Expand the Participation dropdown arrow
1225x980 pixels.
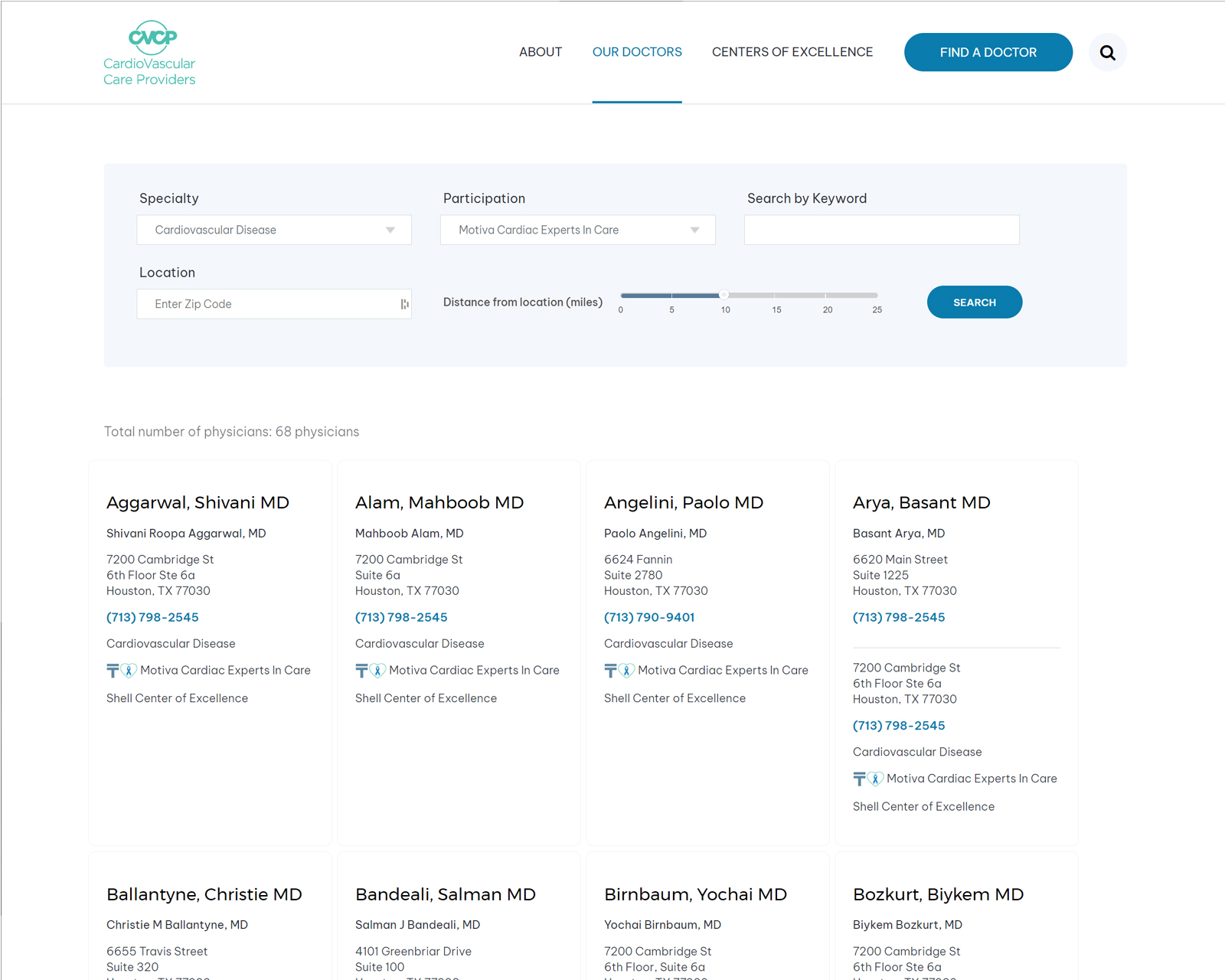click(x=694, y=230)
